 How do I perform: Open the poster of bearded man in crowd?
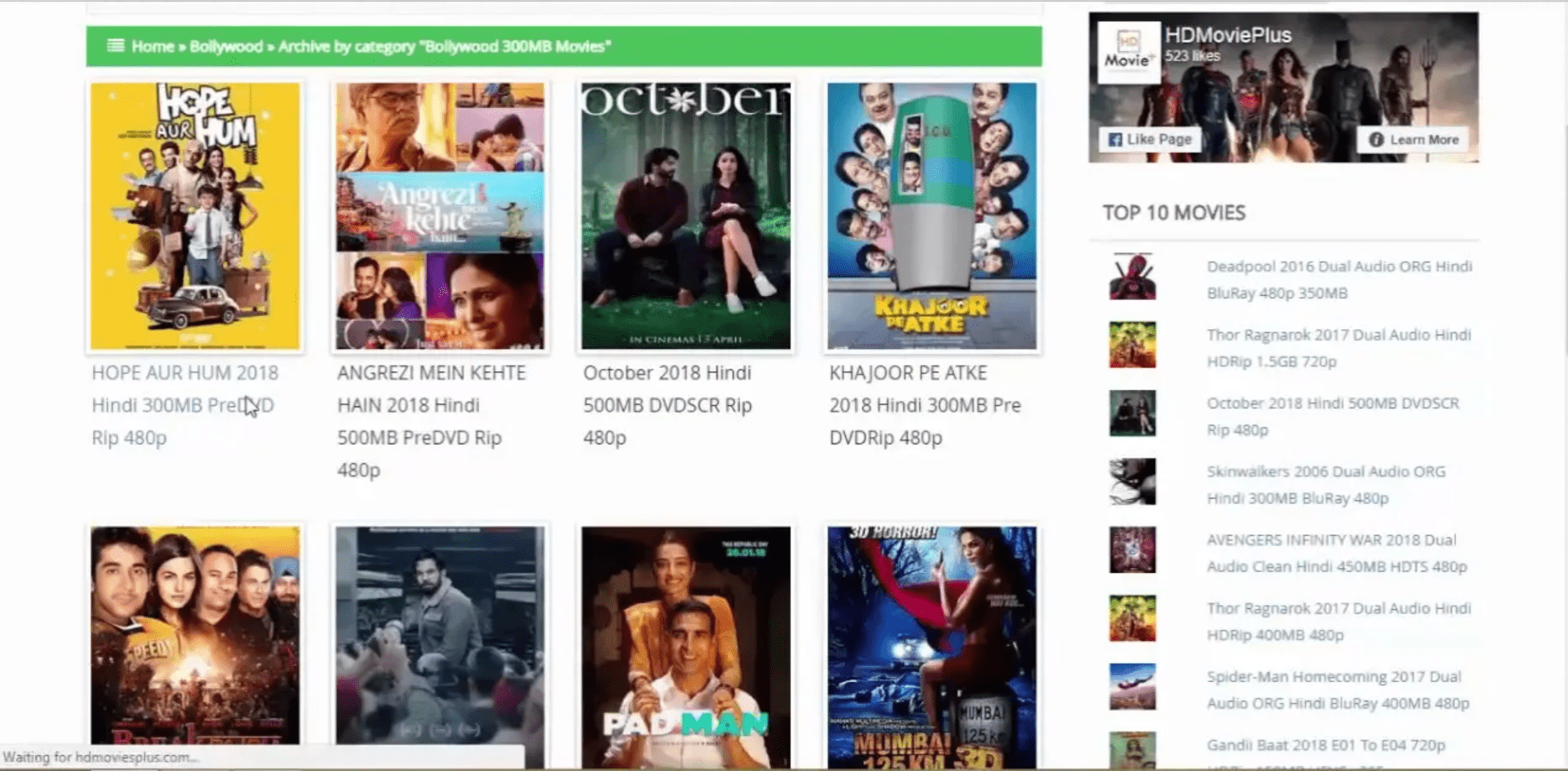[440, 637]
